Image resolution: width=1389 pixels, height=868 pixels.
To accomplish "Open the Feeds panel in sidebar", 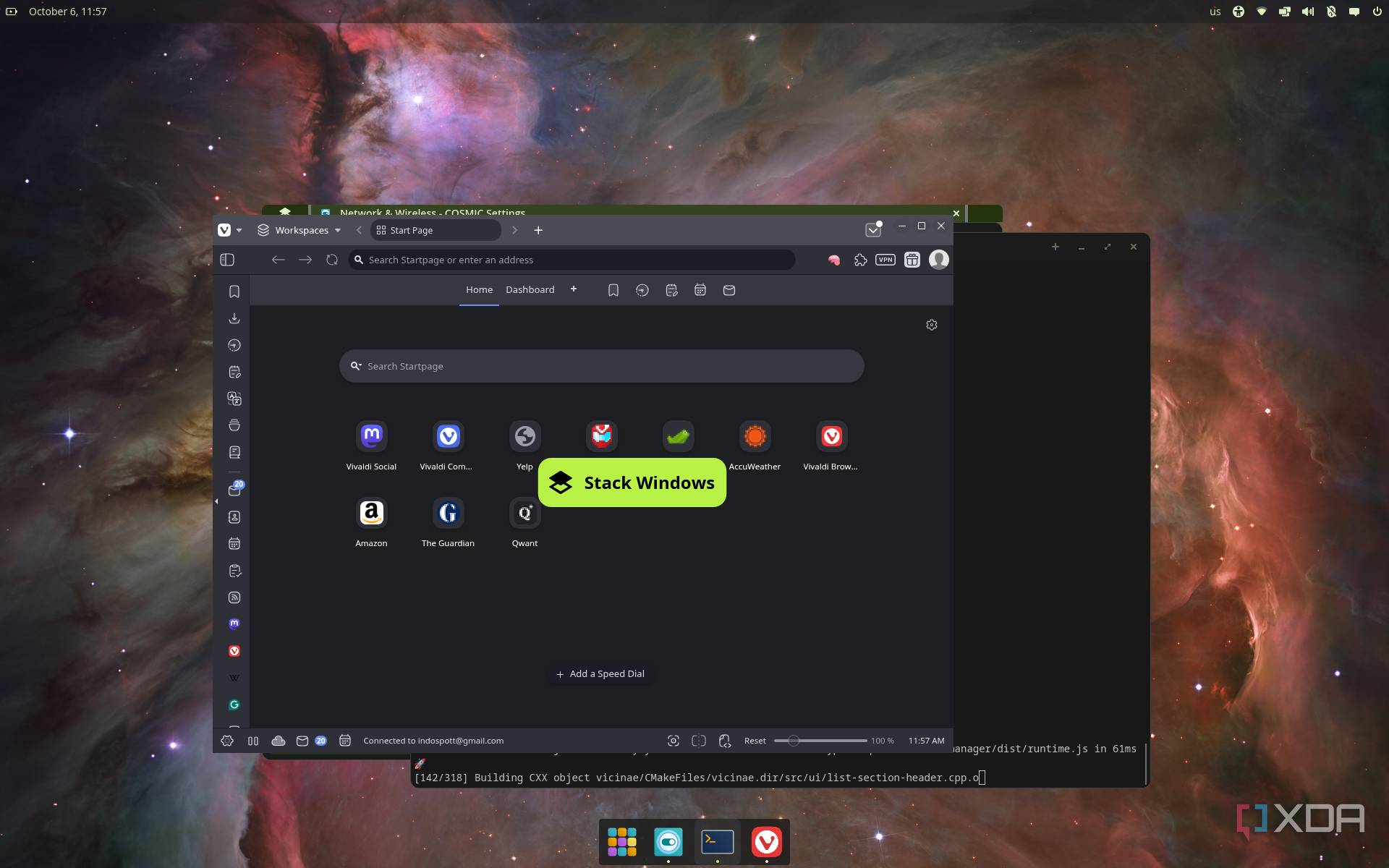I will [x=234, y=597].
